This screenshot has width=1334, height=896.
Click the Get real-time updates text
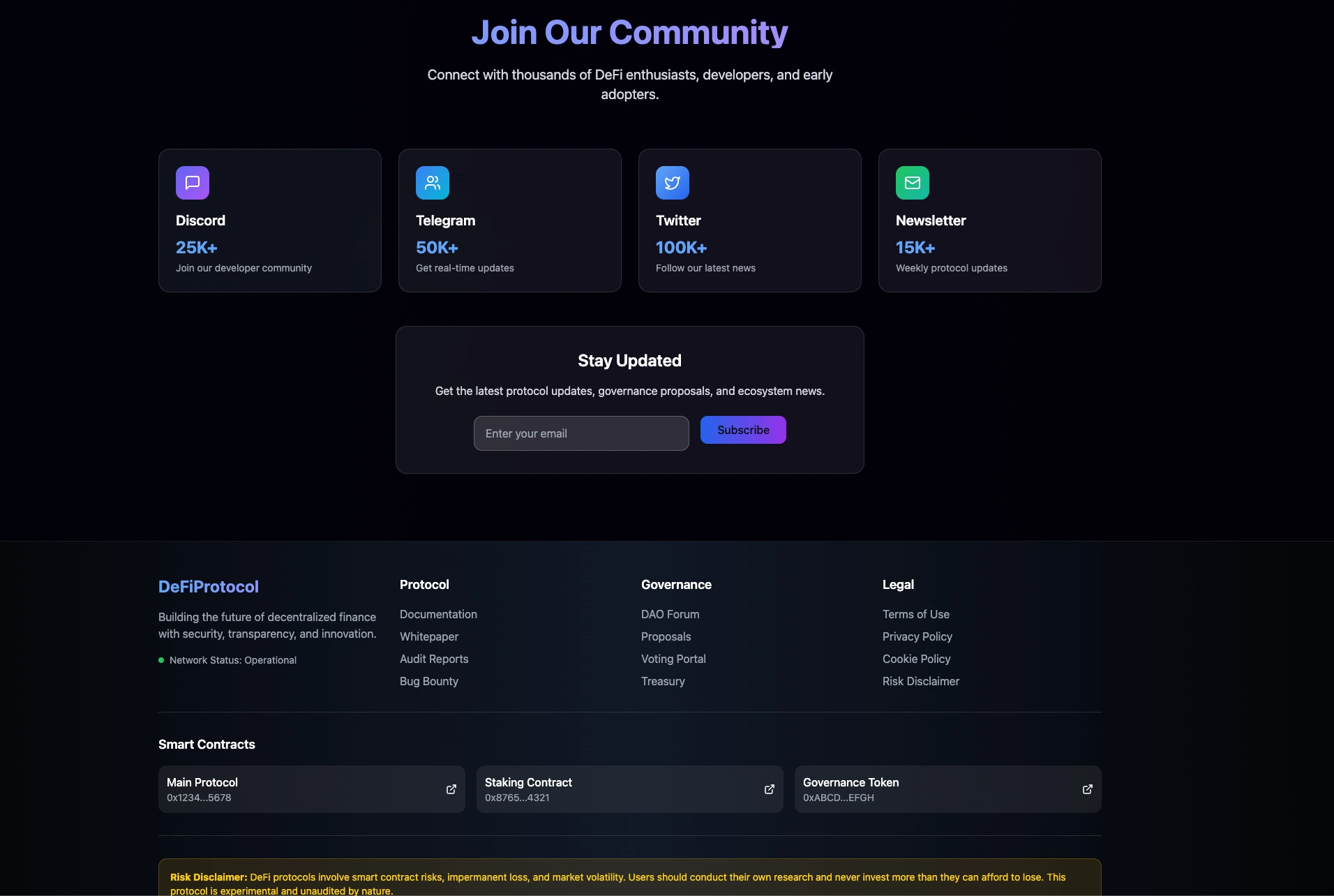coord(465,268)
